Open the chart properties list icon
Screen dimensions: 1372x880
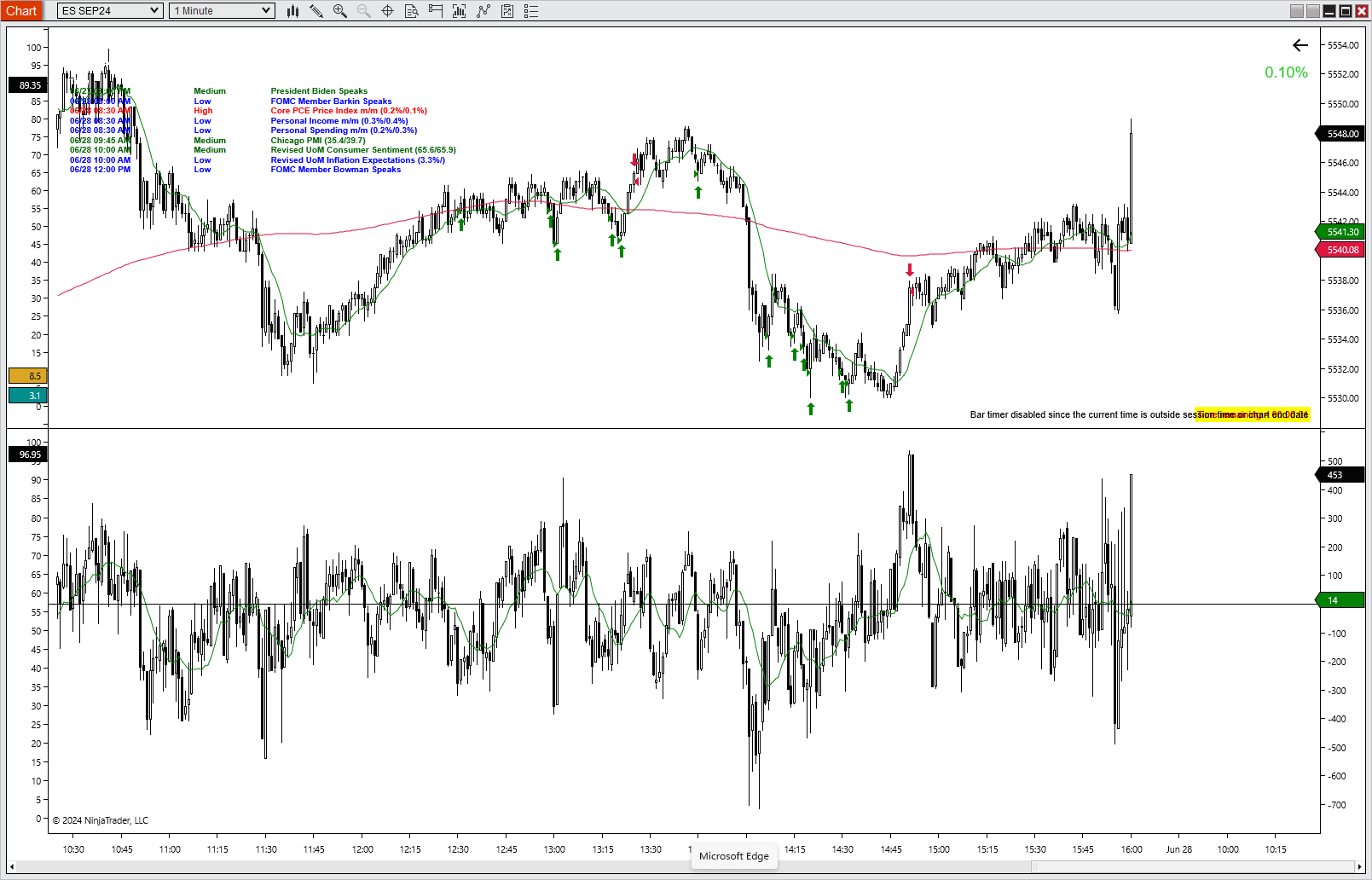pos(531,11)
